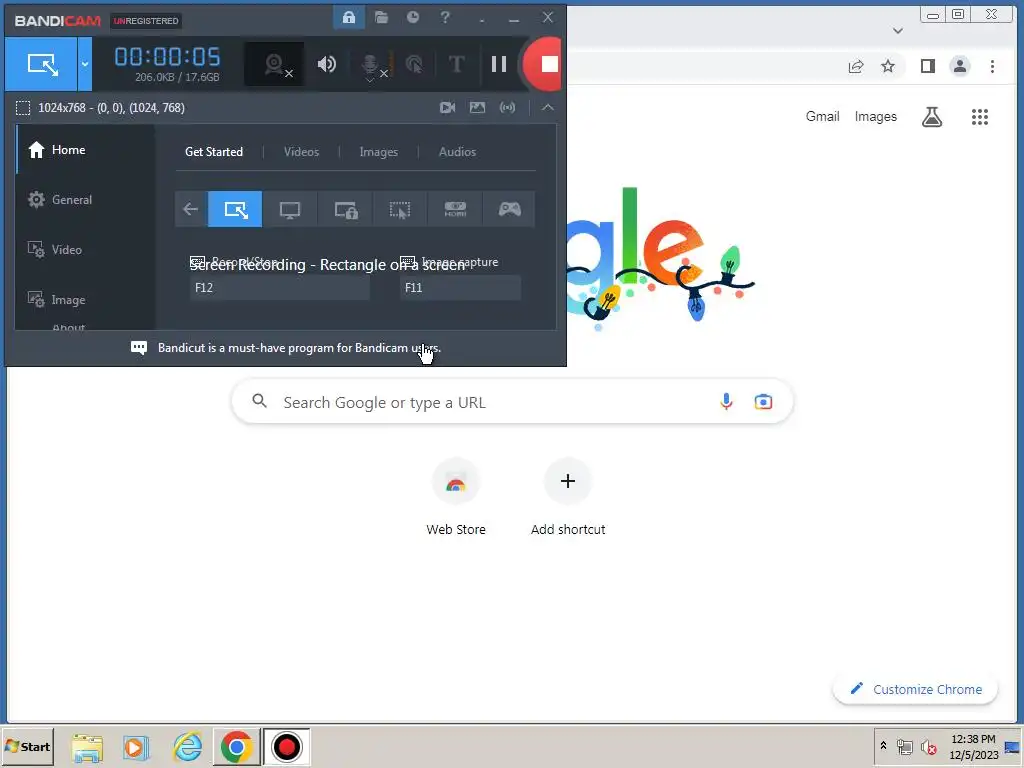Click the Chrome profile avatar
The width and height of the screenshot is (1024, 768).
[960, 66]
